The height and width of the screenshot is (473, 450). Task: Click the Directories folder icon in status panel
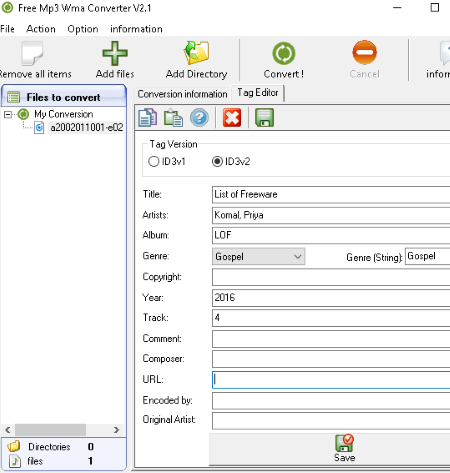point(14,446)
